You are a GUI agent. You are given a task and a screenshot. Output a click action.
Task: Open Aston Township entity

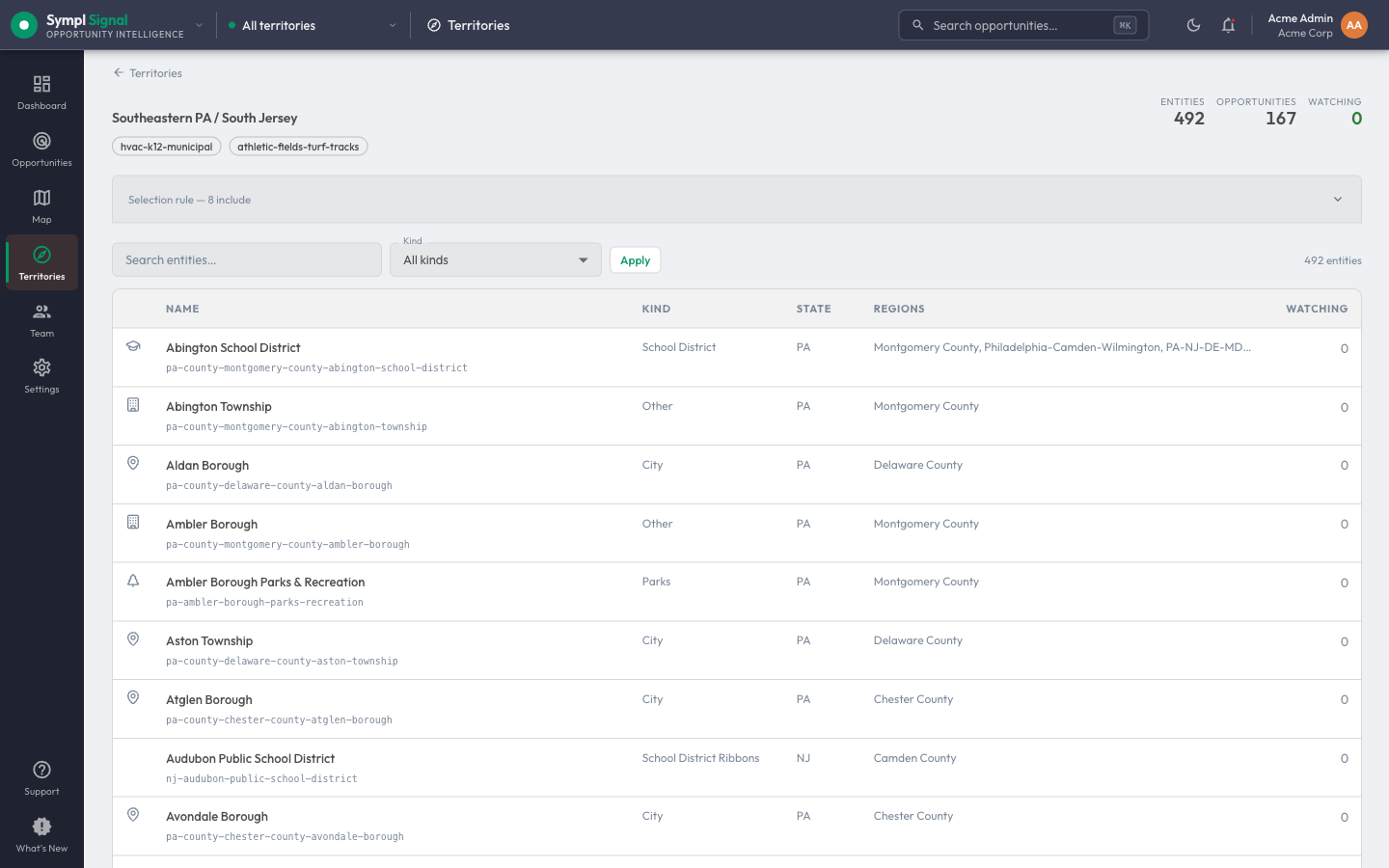(x=209, y=641)
